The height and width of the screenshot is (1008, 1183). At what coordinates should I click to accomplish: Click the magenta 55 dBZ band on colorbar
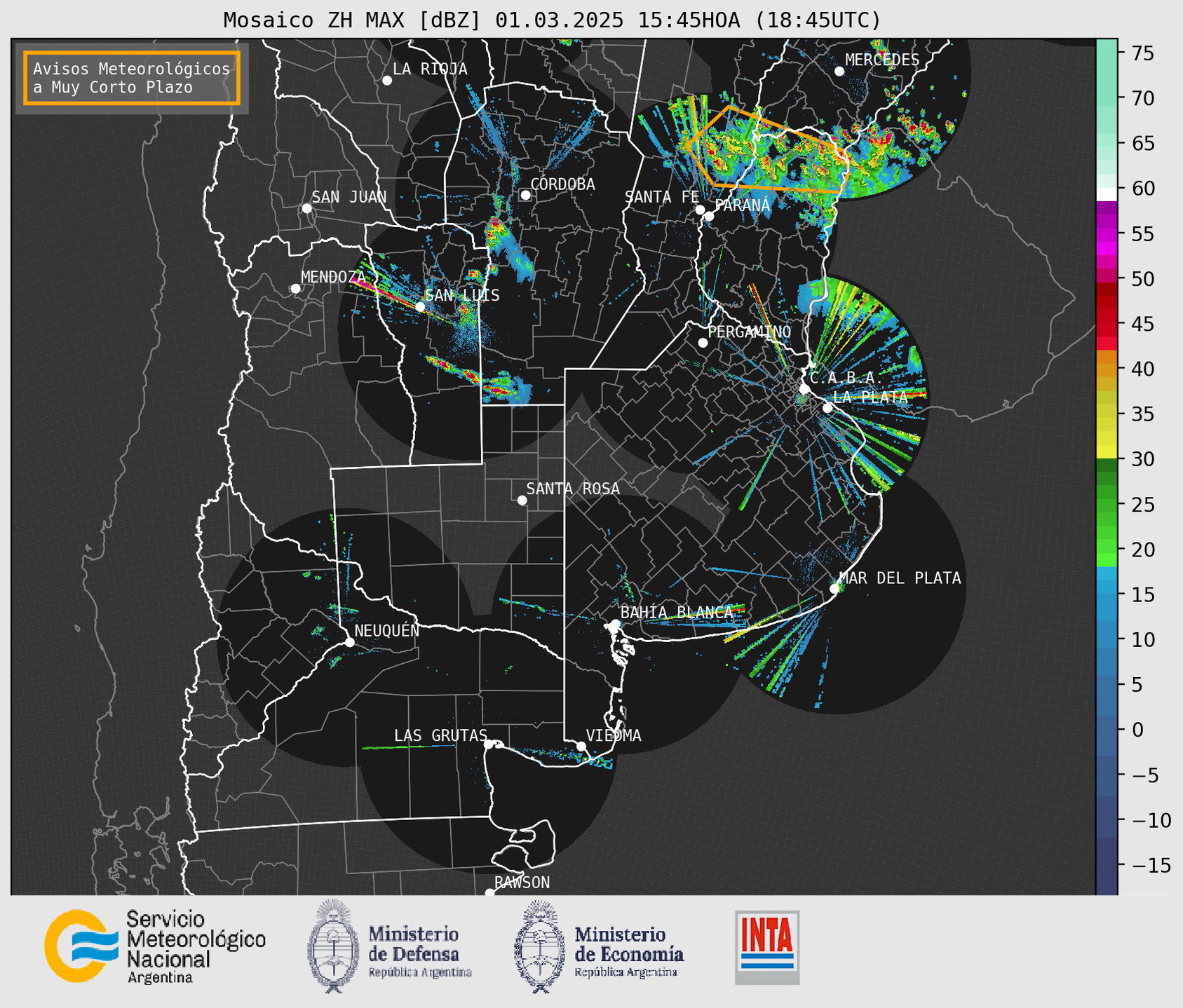[x=1107, y=234]
